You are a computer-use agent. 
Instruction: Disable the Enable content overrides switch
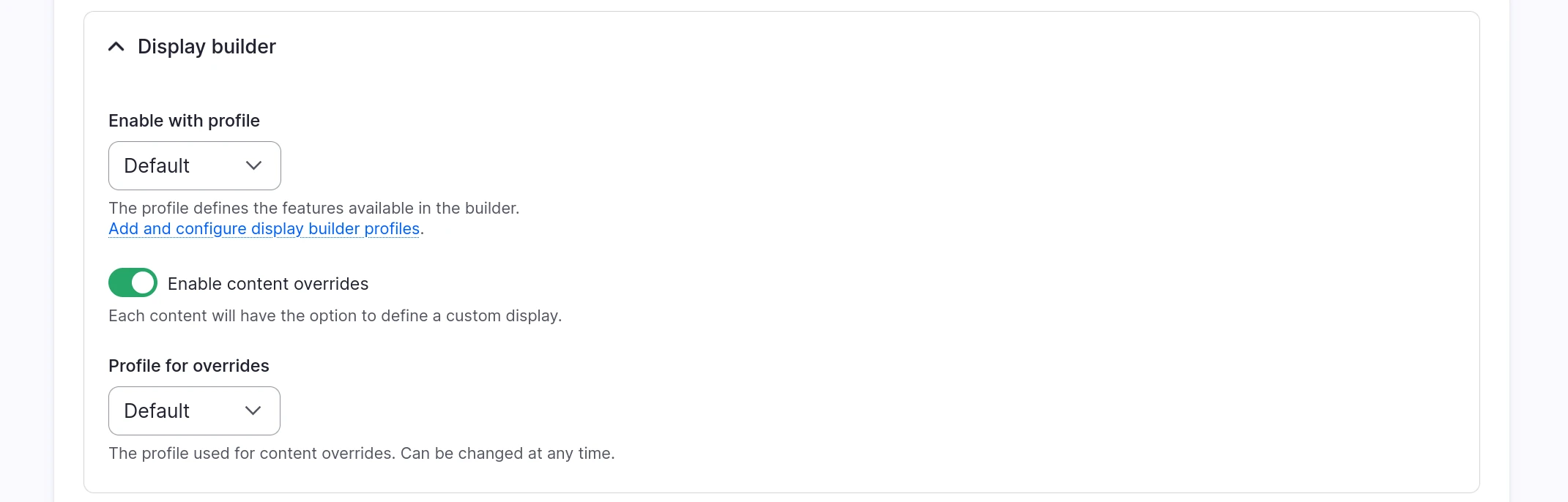tap(133, 283)
